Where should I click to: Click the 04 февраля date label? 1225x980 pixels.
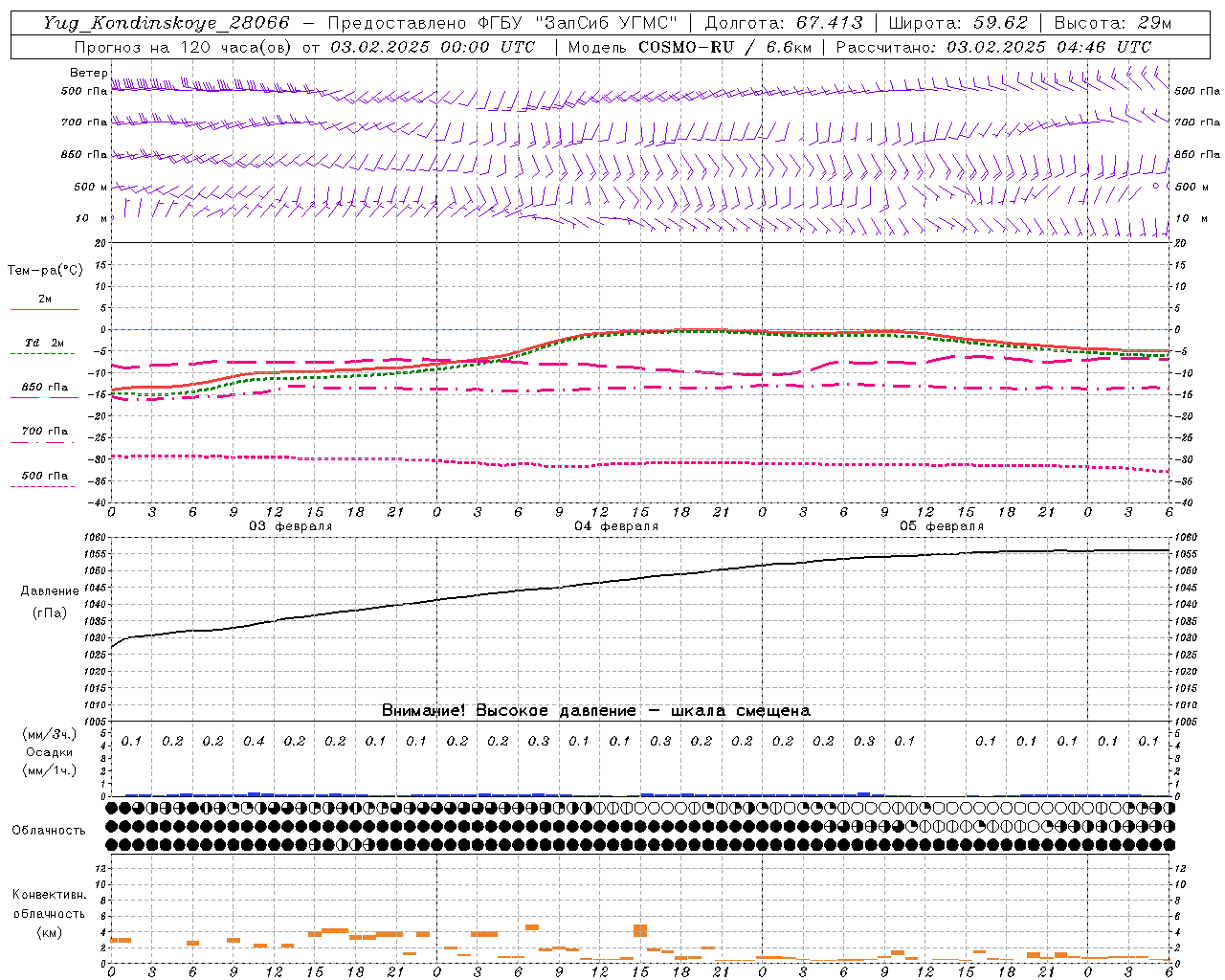[x=616, y=526]
